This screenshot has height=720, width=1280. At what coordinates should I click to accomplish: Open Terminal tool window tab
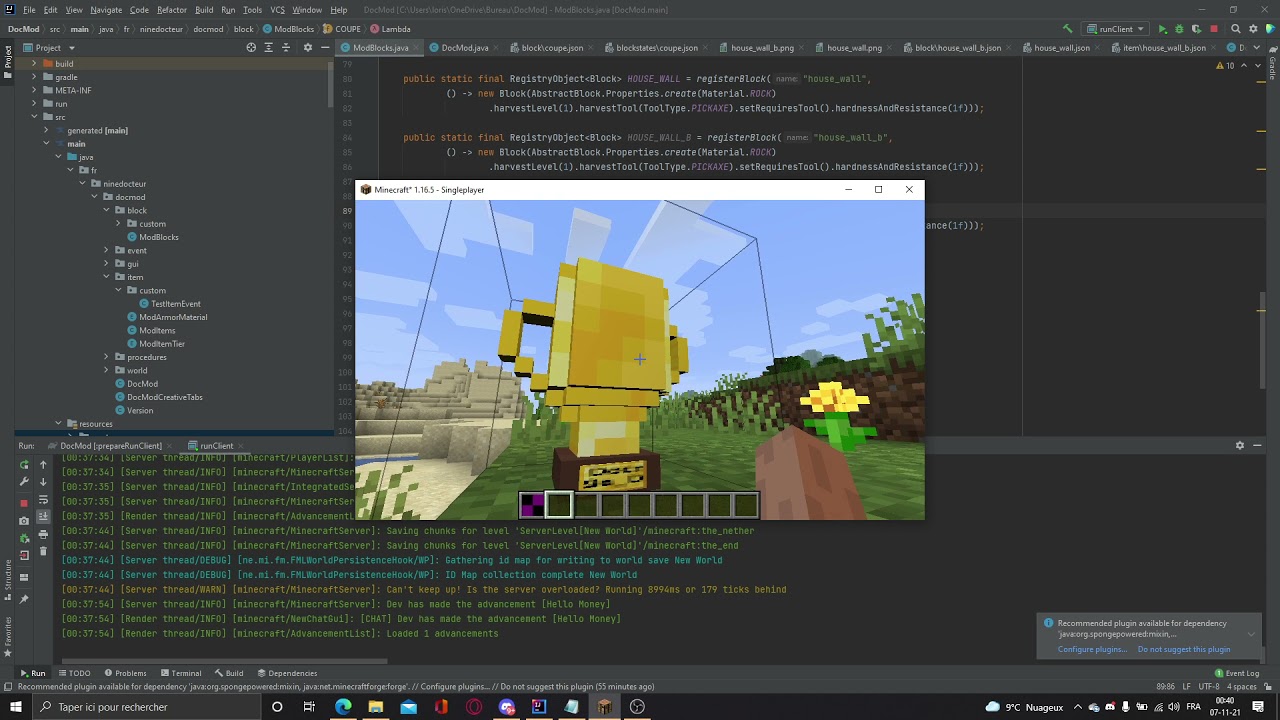point(180,673)
